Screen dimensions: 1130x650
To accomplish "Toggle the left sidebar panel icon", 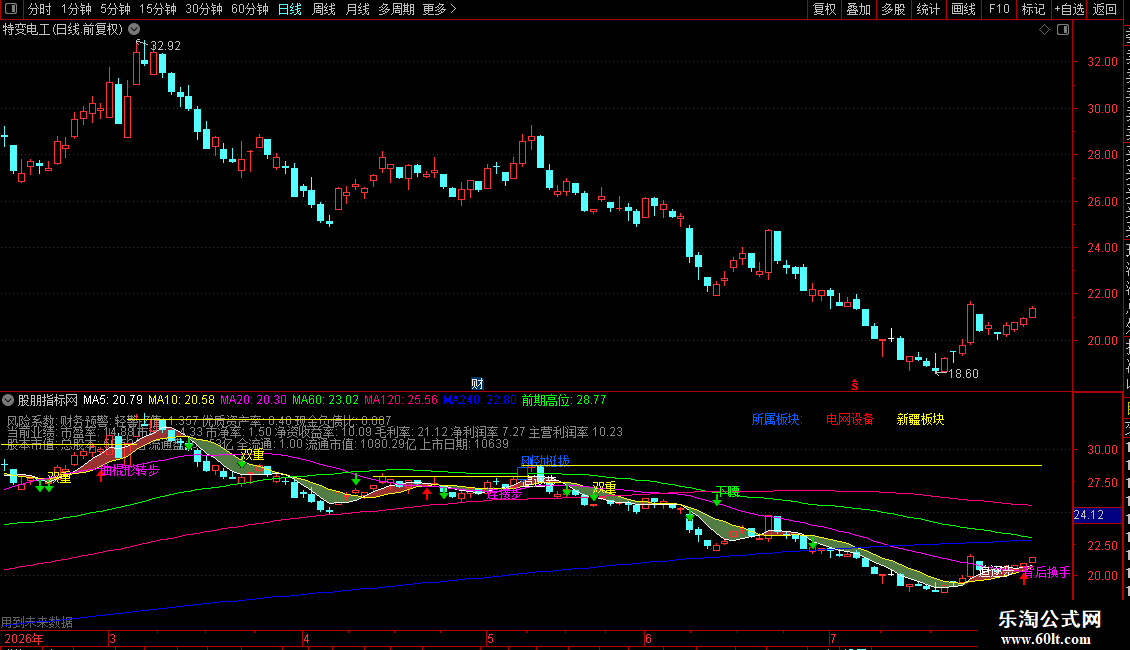I will coord(10,9).
